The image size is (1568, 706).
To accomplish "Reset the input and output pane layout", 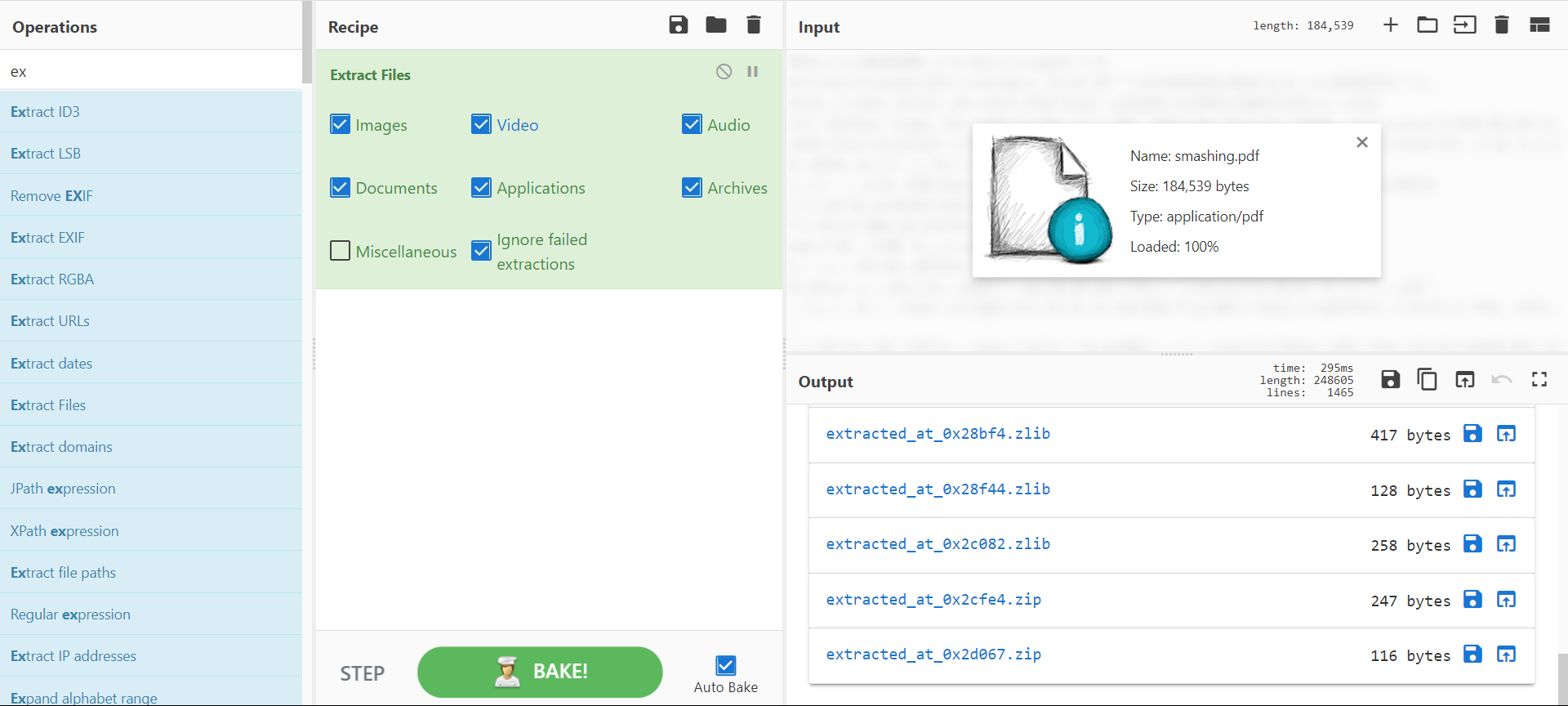I will point(1539,25).
